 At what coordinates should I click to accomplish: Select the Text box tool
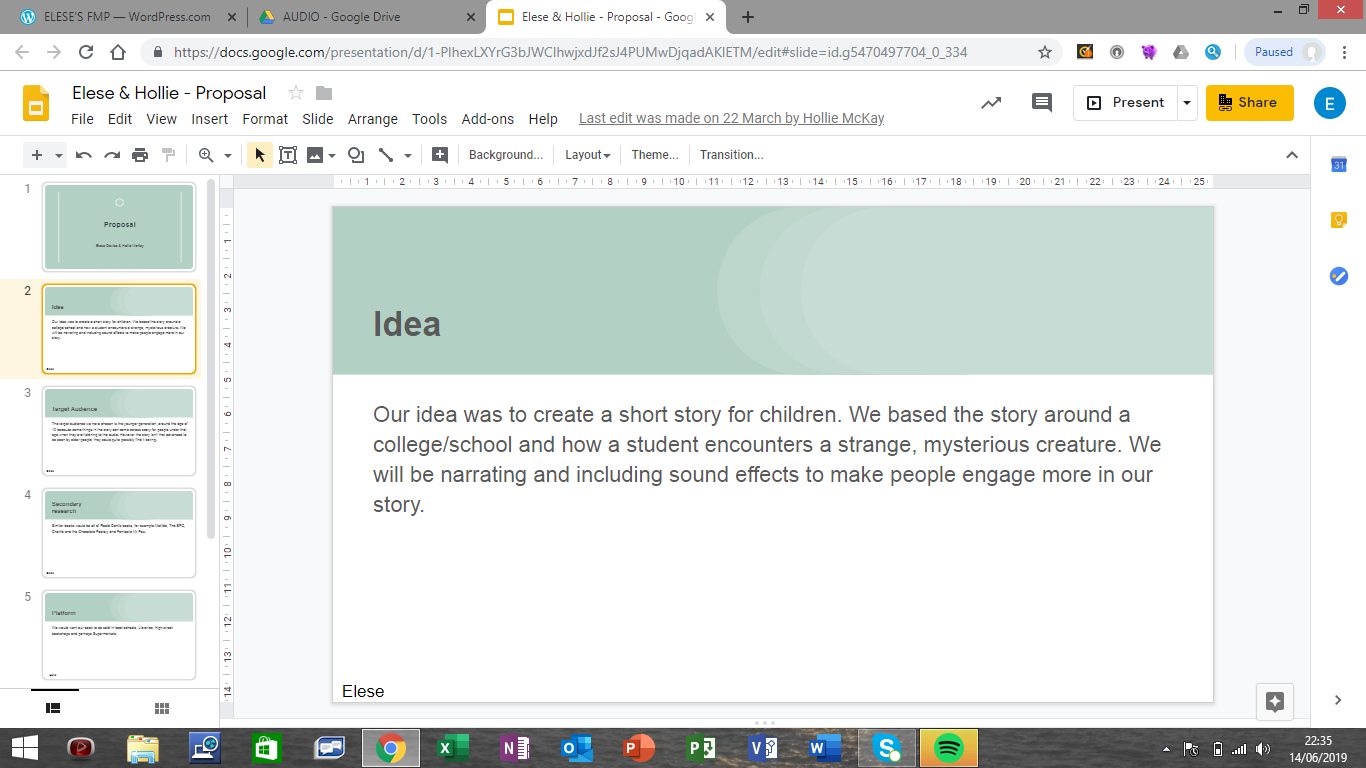click(288, 155)
